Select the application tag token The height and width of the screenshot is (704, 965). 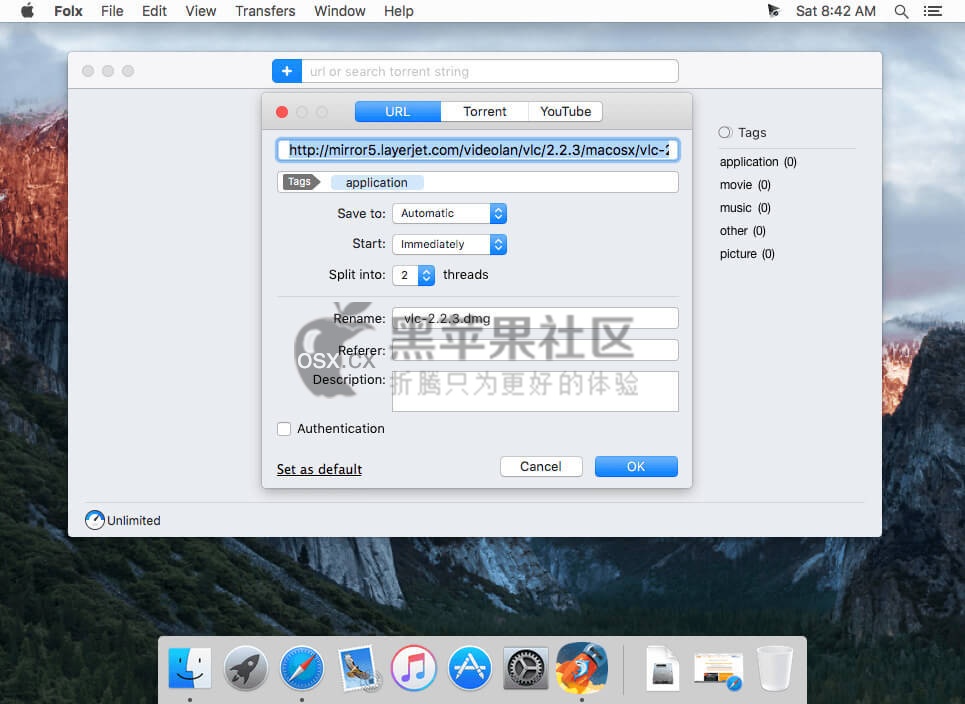(x=377, y=182)
